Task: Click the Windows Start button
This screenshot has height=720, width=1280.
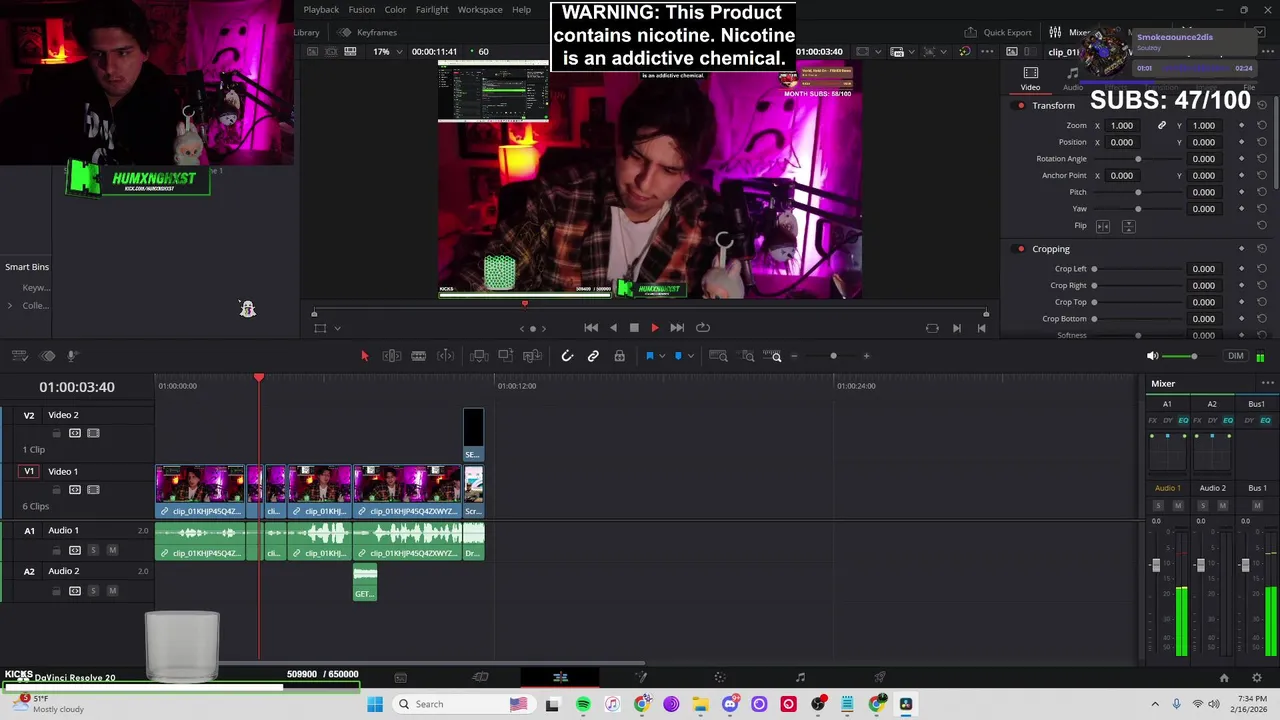Action: pos(375,705)
